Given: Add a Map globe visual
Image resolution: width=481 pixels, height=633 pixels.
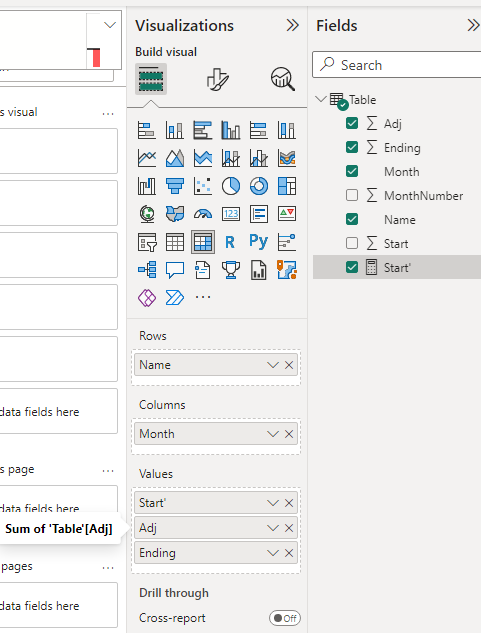Looking at the screenshot, I should tap(147, 214).
